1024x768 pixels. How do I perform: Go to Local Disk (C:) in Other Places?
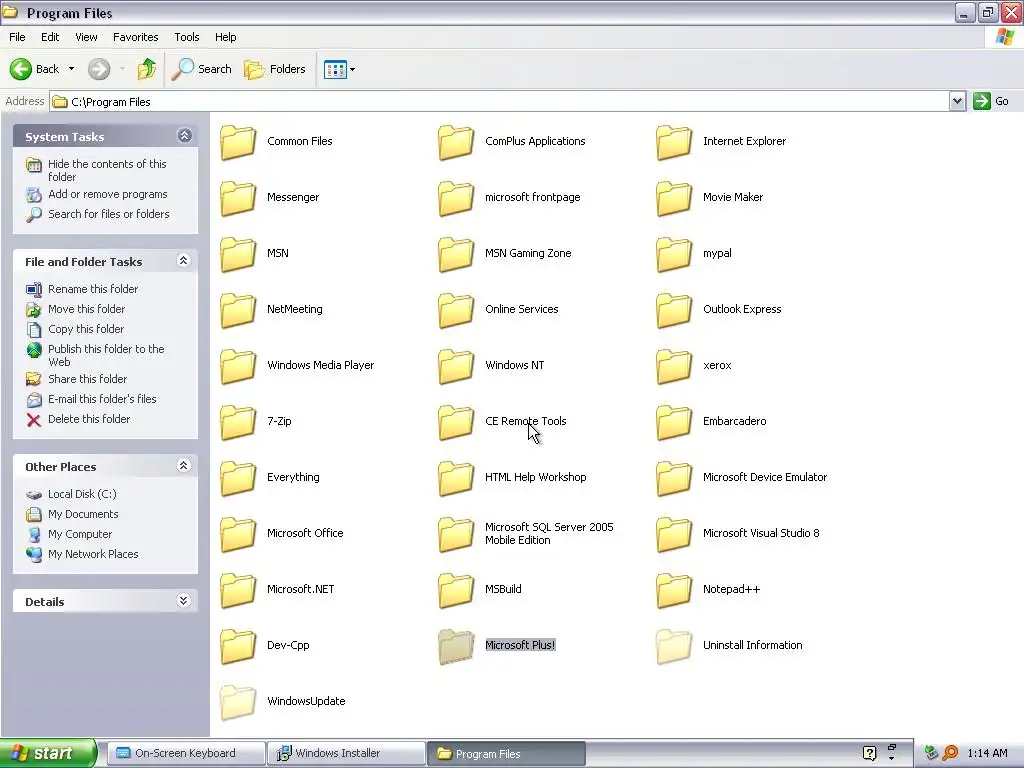(x=82, y=494)
